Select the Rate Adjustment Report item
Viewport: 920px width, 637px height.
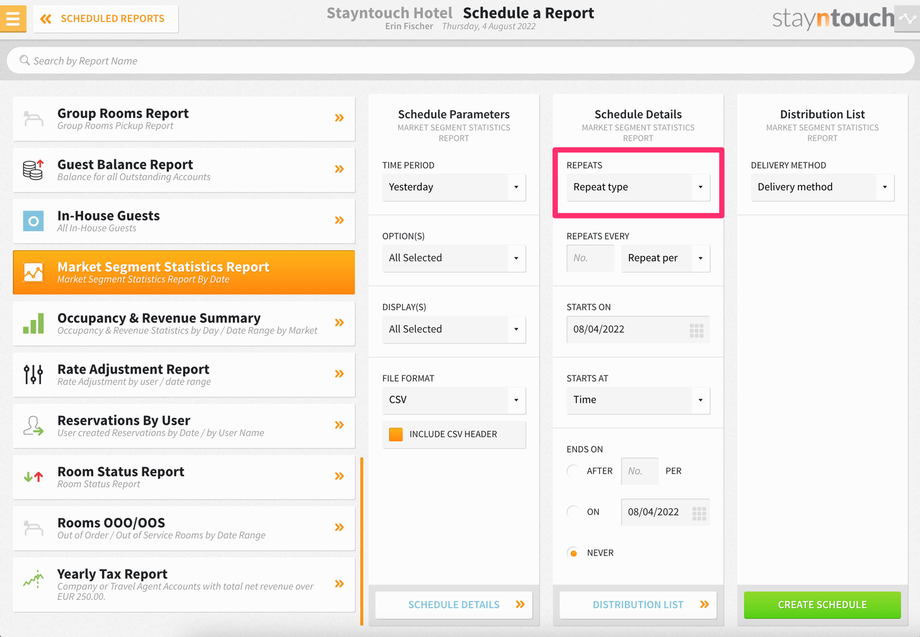tap(184, 374)
